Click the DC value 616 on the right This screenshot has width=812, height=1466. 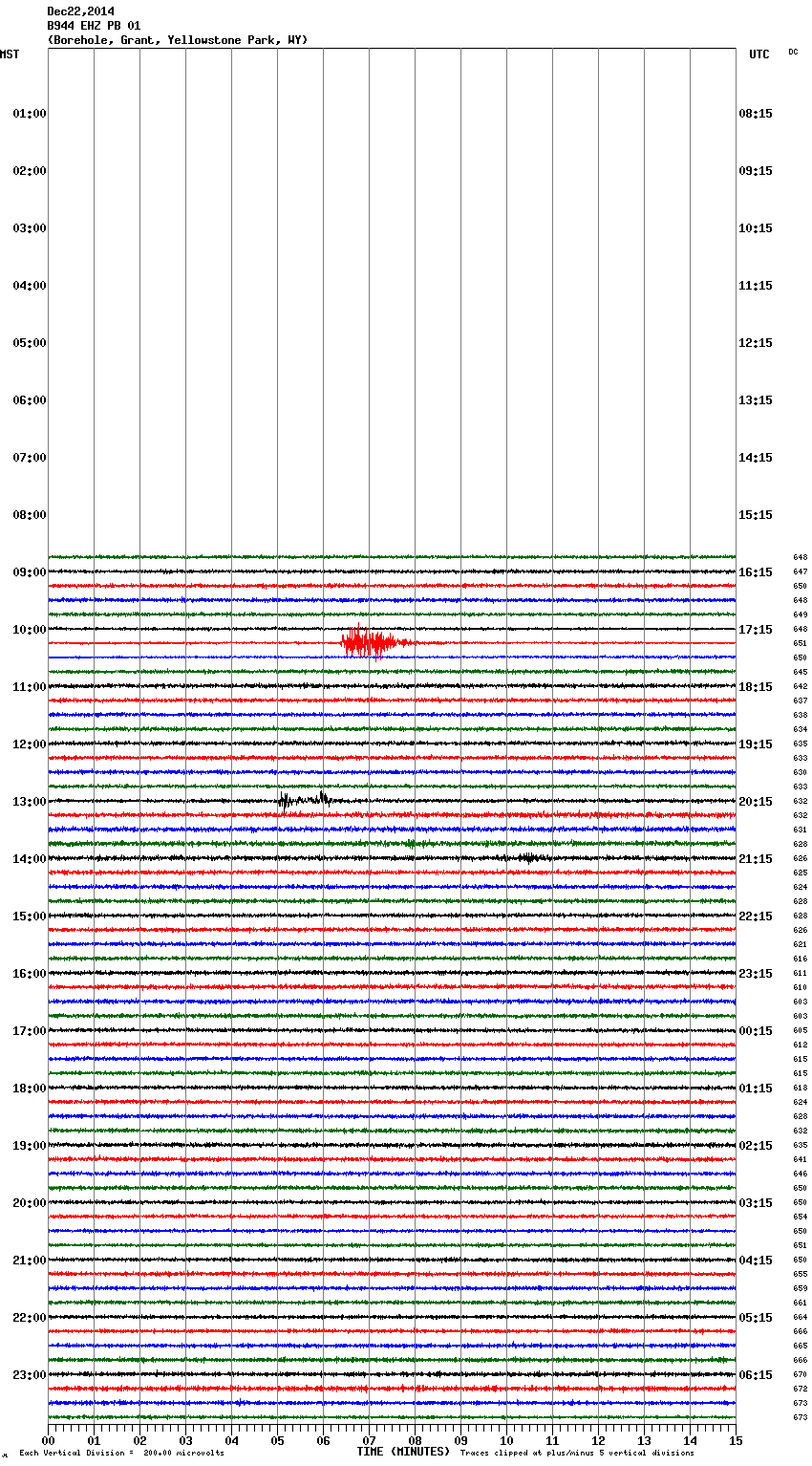pyautogui.click(x=800, y=959)
